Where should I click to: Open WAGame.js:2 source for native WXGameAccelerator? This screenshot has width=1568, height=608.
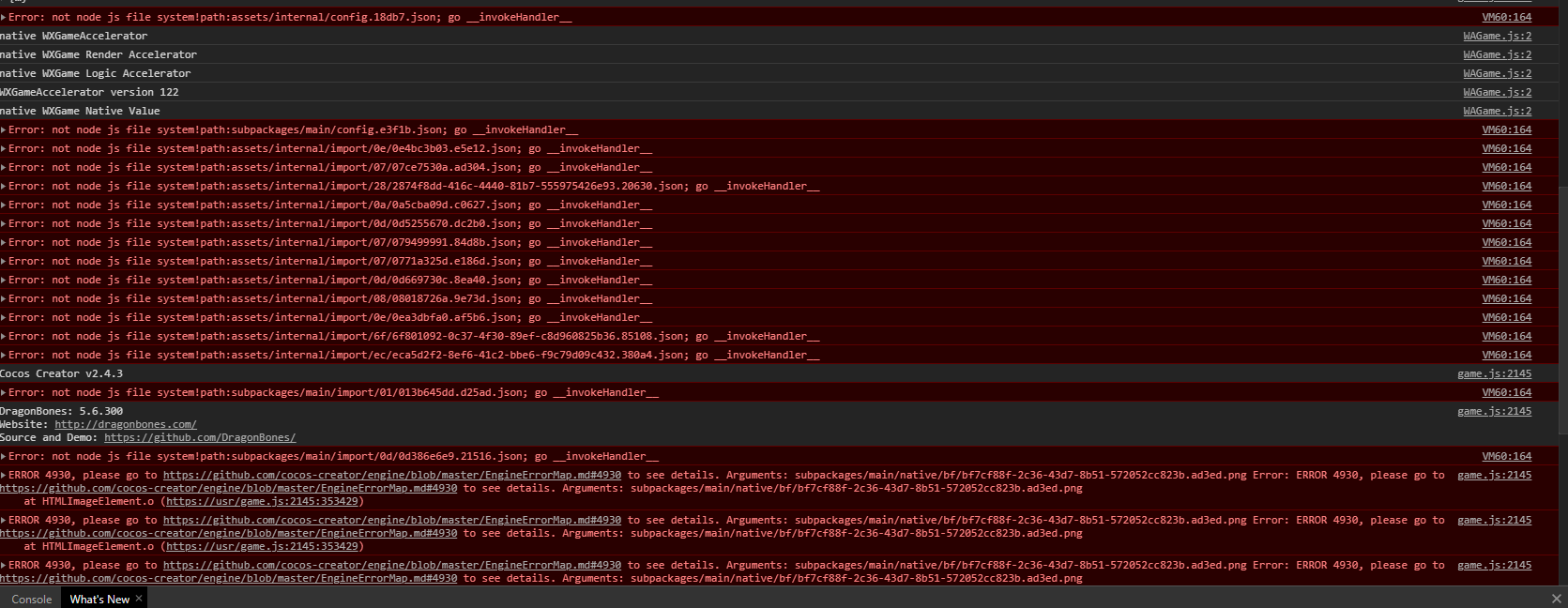pyautogui.click(x=1497, y=36)
